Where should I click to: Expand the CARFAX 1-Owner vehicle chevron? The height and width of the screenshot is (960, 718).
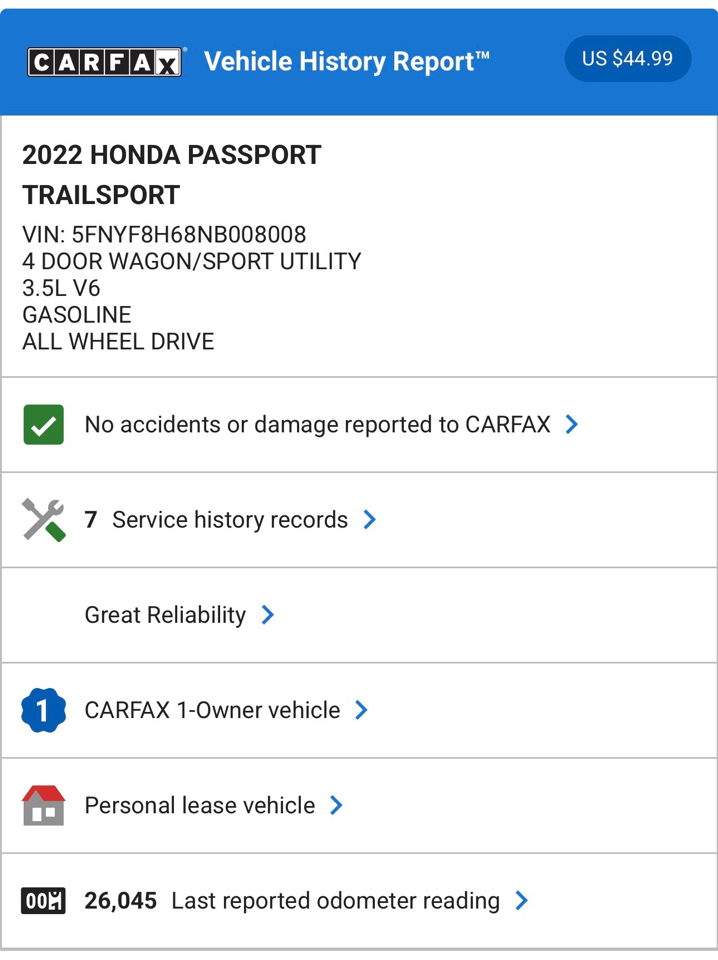coord(362,710)
